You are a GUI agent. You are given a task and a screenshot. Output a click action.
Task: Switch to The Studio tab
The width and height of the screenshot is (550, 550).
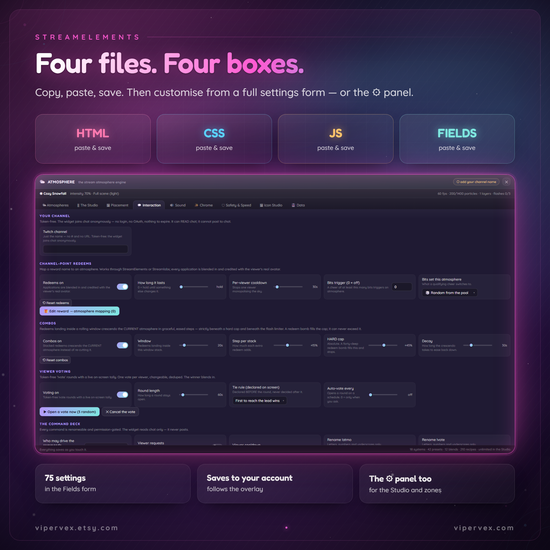pos(87,205)
